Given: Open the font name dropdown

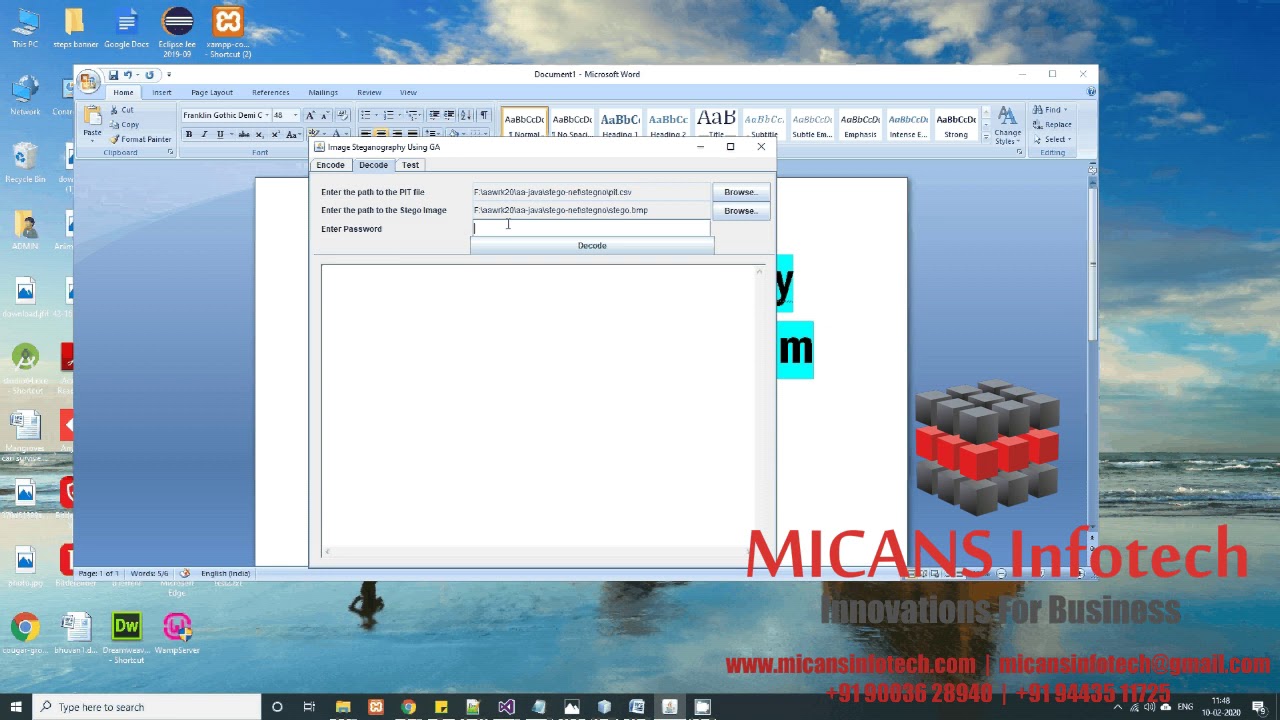Looking at the screenshot, I should [267, 115].
